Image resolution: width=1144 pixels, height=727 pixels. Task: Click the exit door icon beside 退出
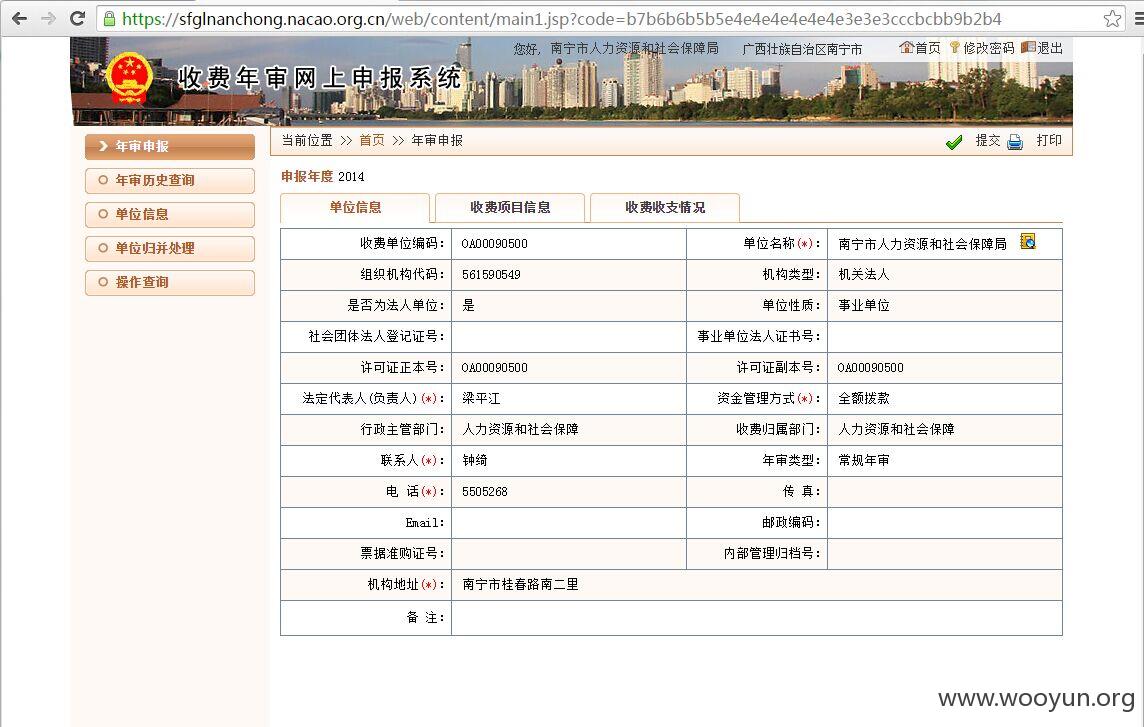pos(1028,47)
